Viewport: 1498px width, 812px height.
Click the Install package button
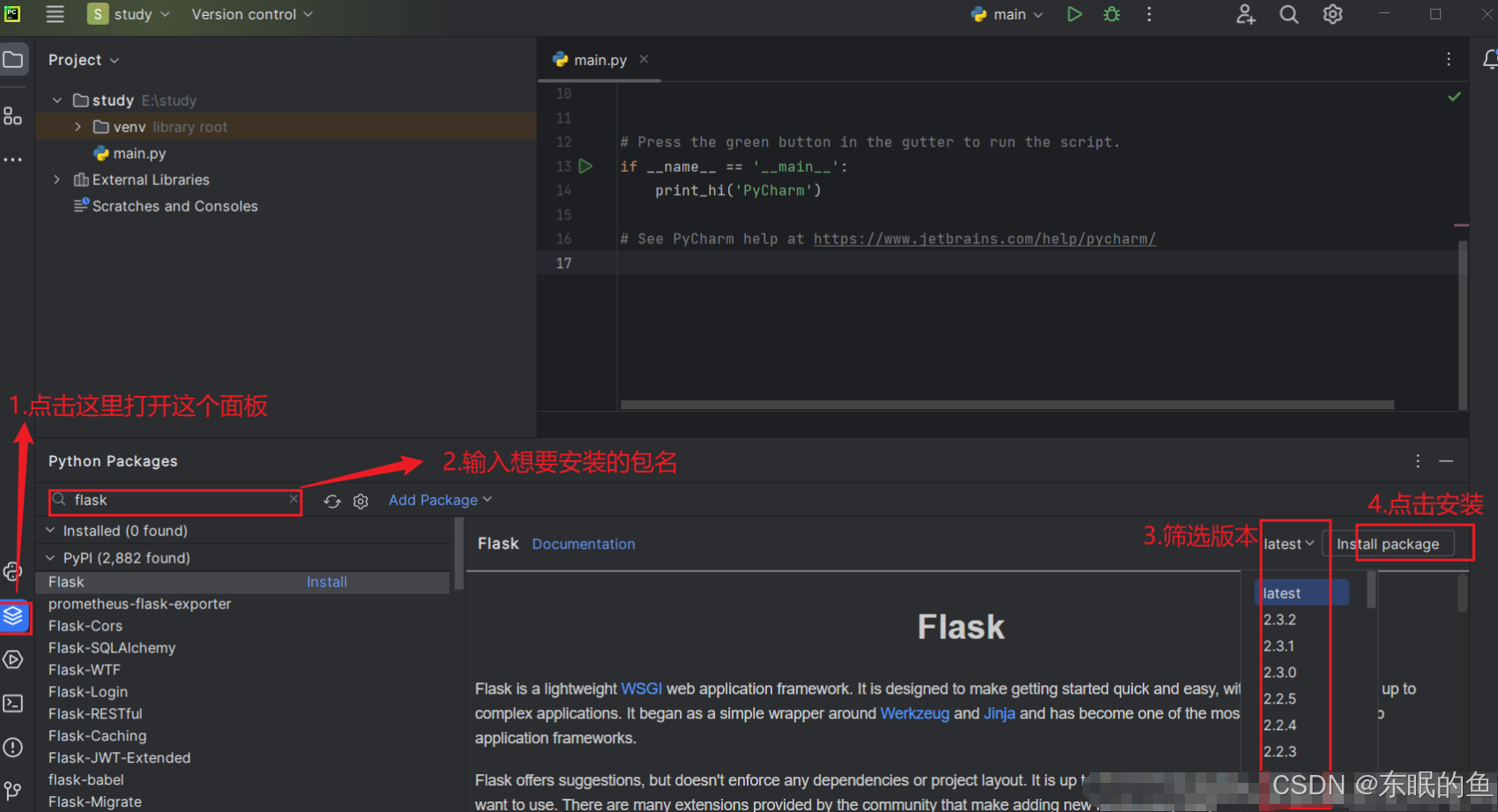[1388, 544]
